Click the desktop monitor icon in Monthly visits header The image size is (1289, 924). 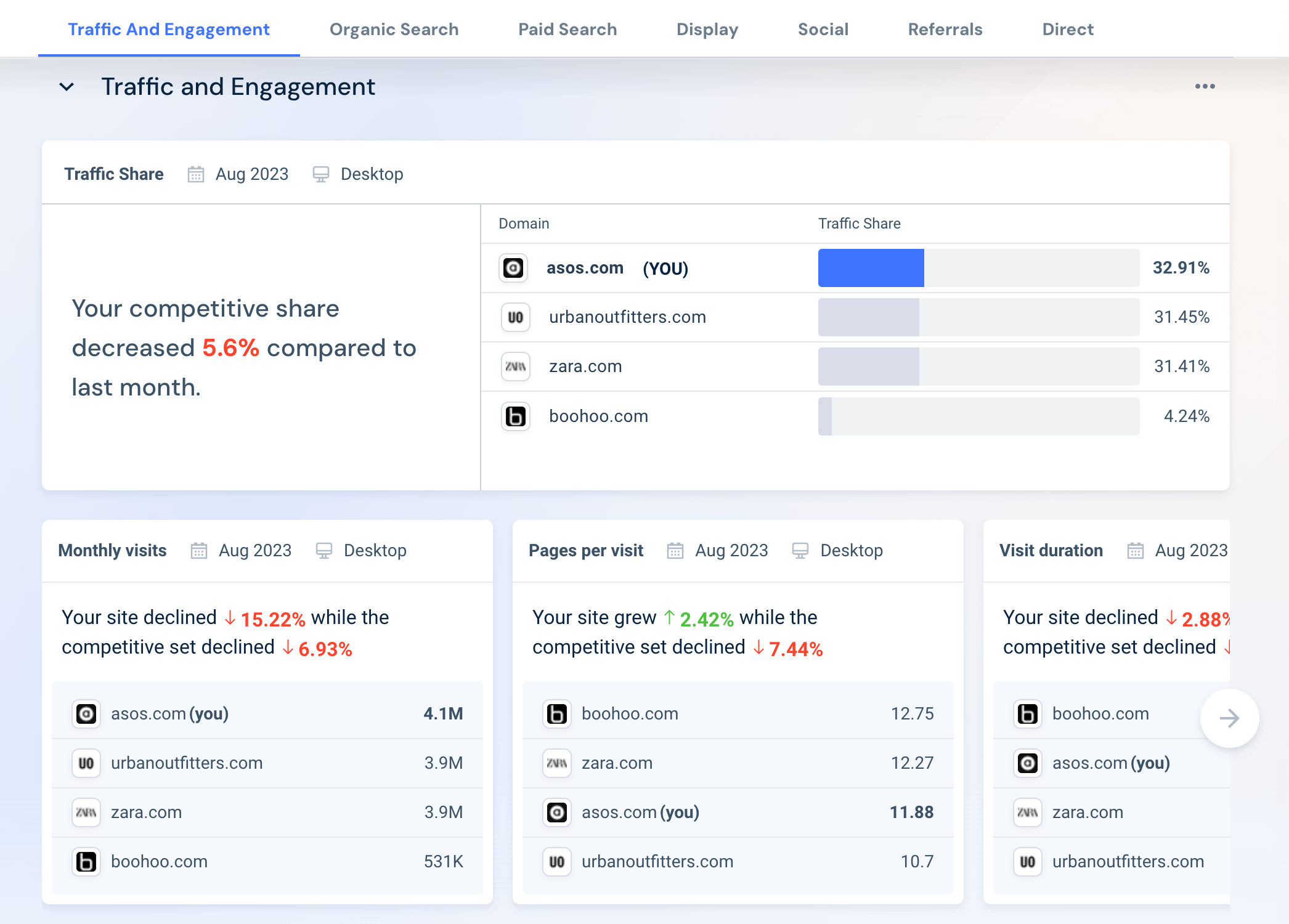325,550
